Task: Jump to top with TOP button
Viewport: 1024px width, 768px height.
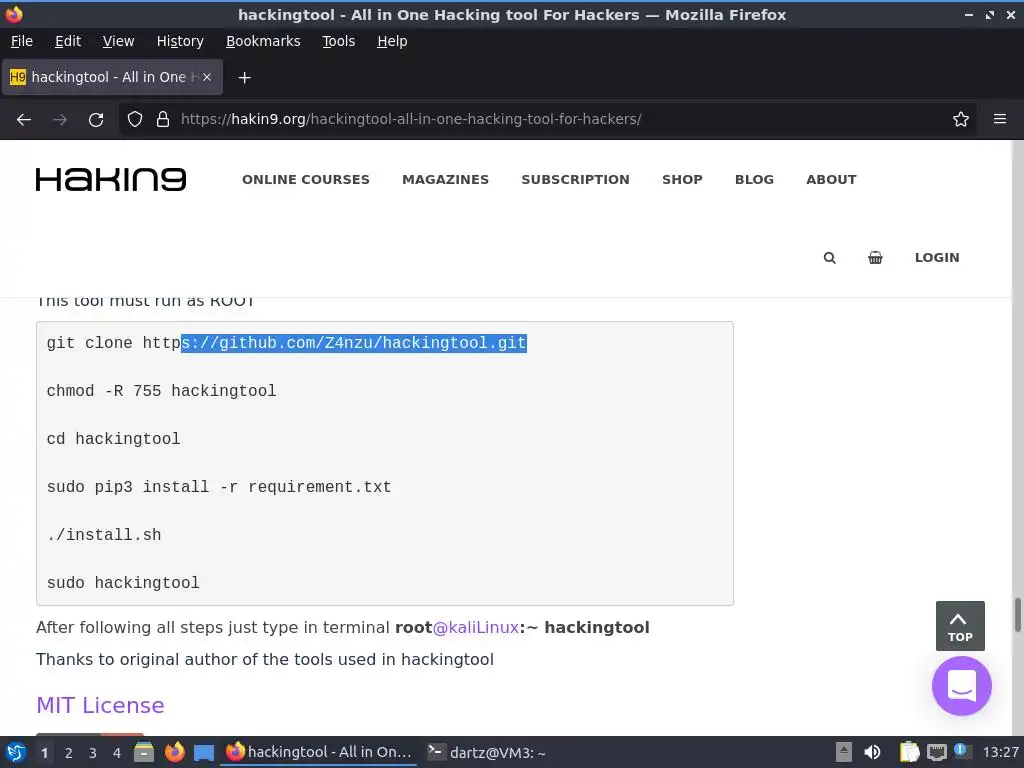Action: 960,626
